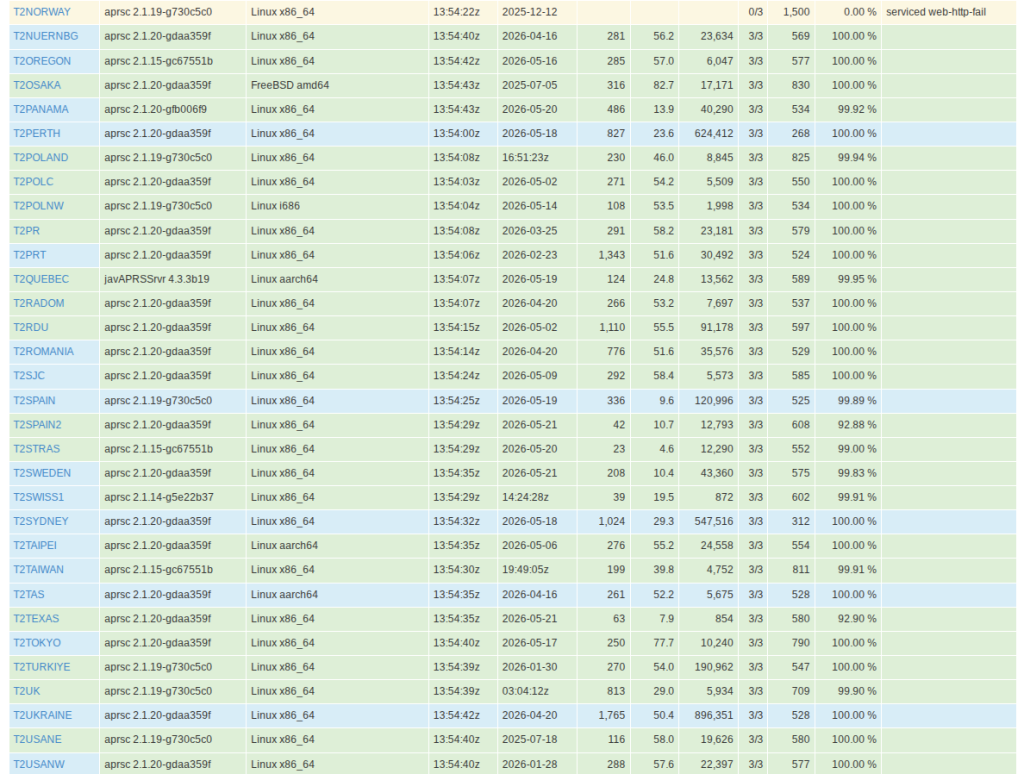
Task: Open the T2USANW server link
Action: click(39, 764)
